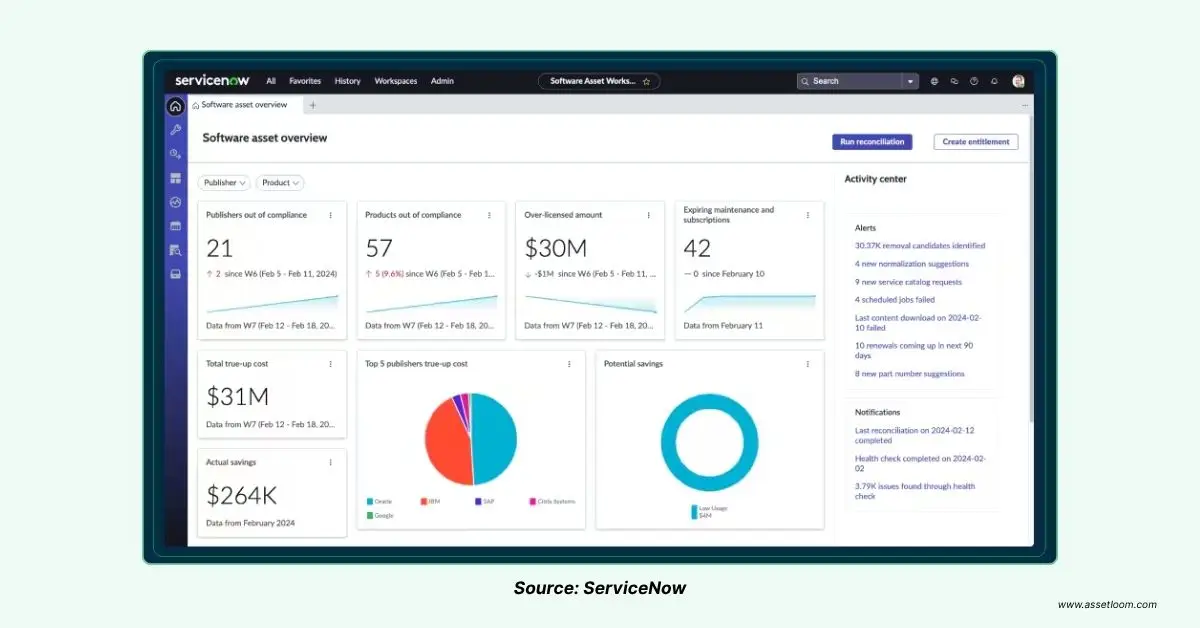
Task: Open the chat bubbles icon in header
Action: click(x=954, y=81)
